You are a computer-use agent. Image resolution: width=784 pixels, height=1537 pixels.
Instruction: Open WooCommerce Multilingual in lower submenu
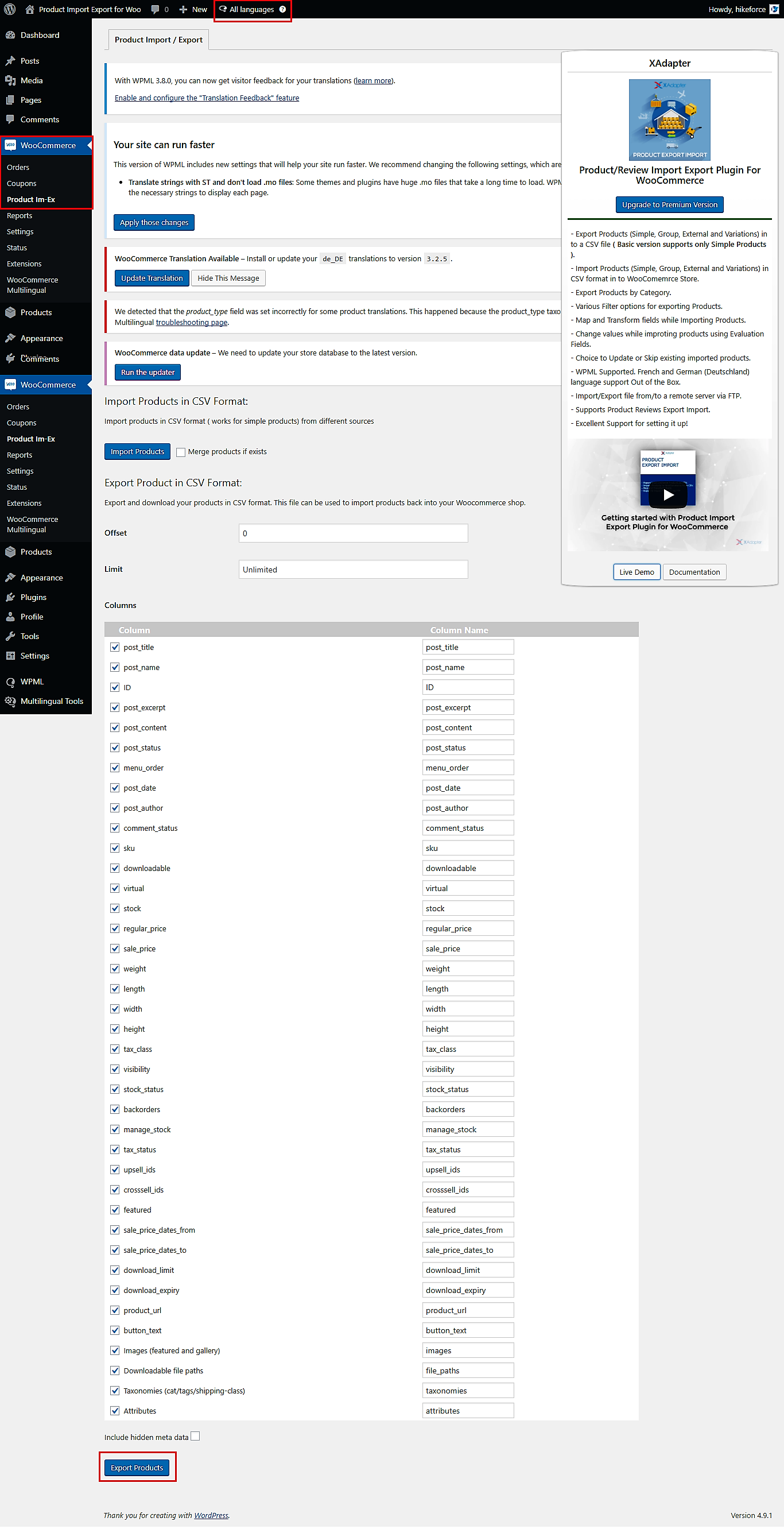32,524
